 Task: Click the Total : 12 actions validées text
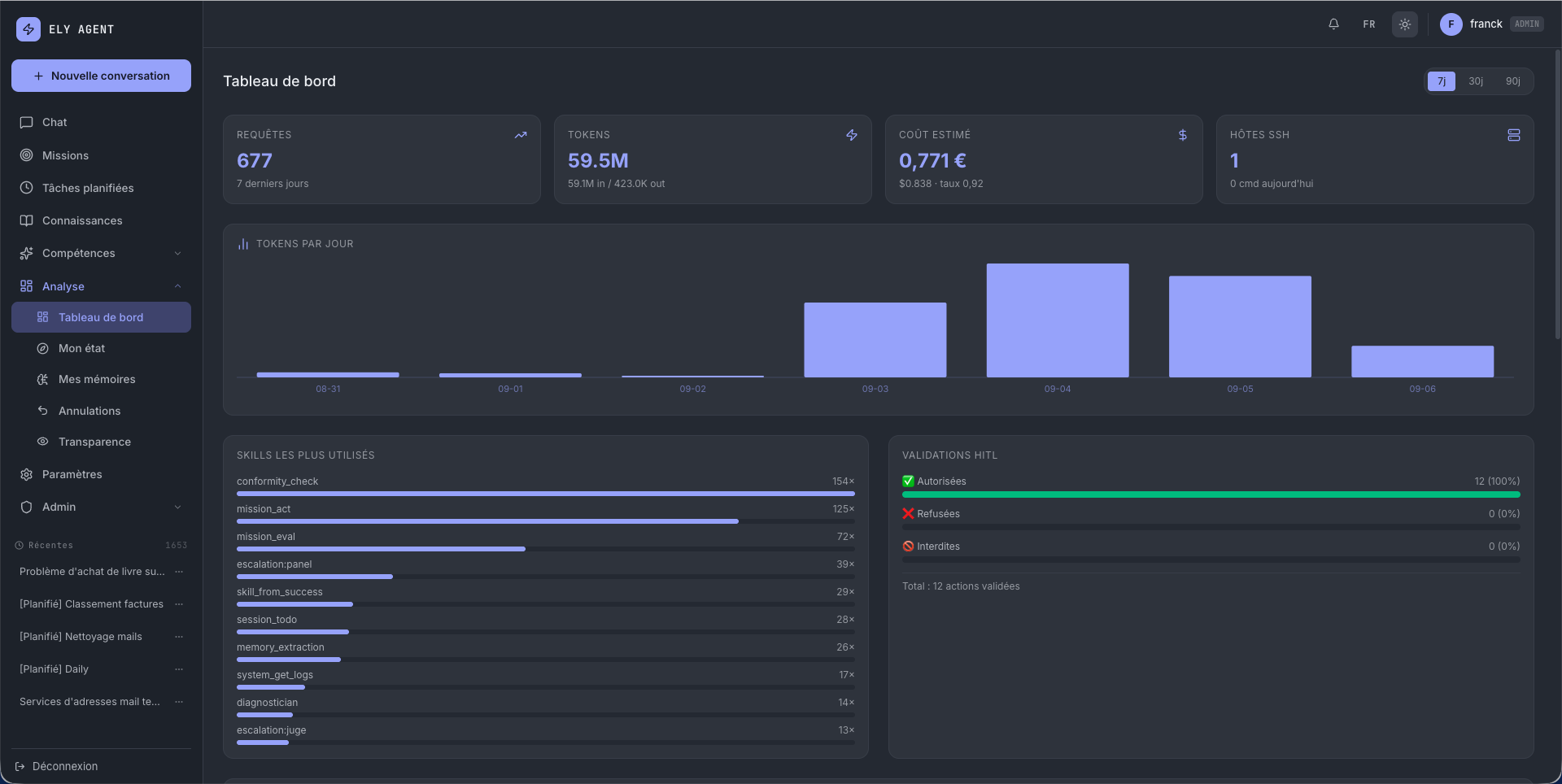[961, 586]
